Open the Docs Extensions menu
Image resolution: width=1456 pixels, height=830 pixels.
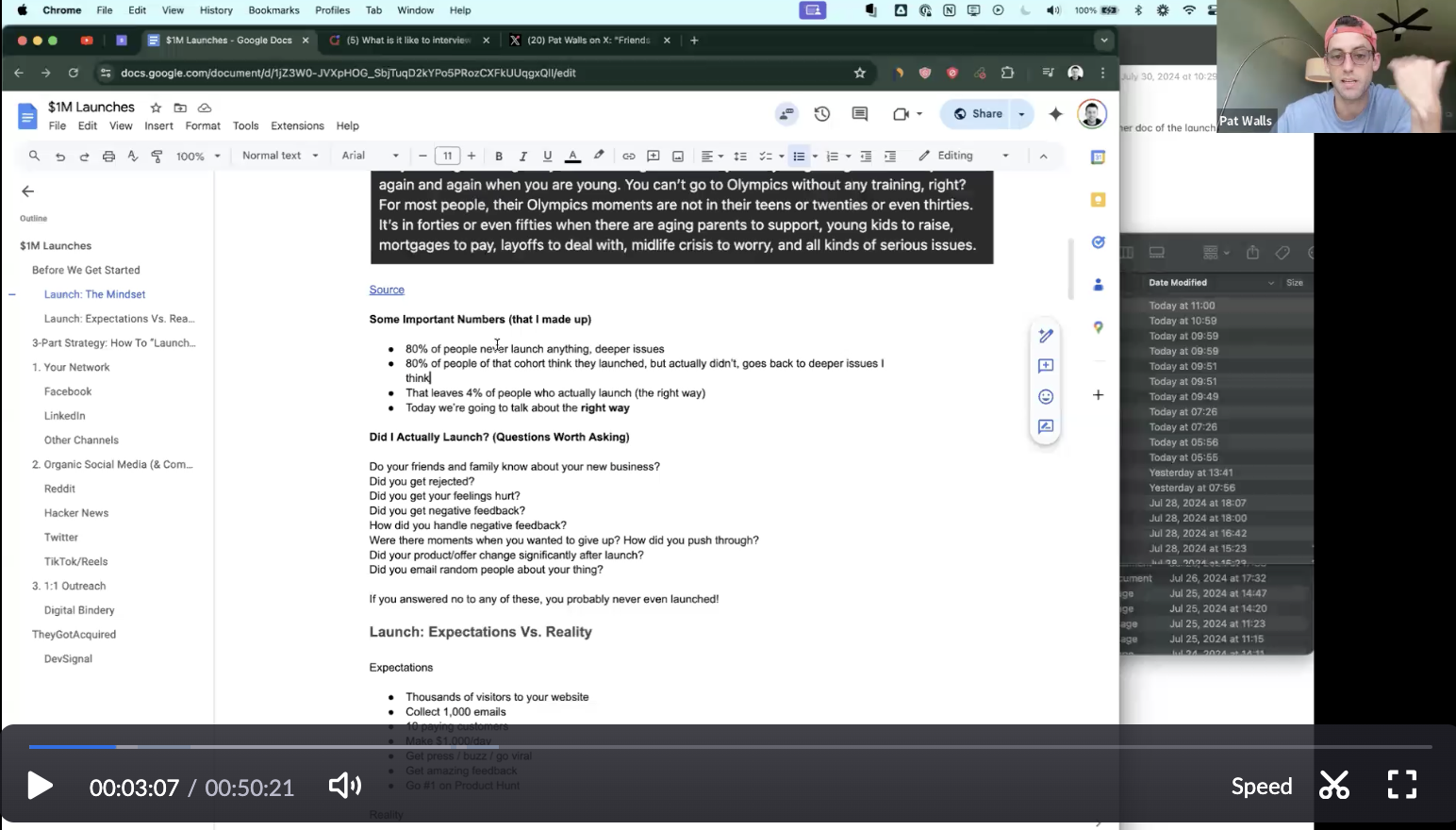[x=297, y=125]
